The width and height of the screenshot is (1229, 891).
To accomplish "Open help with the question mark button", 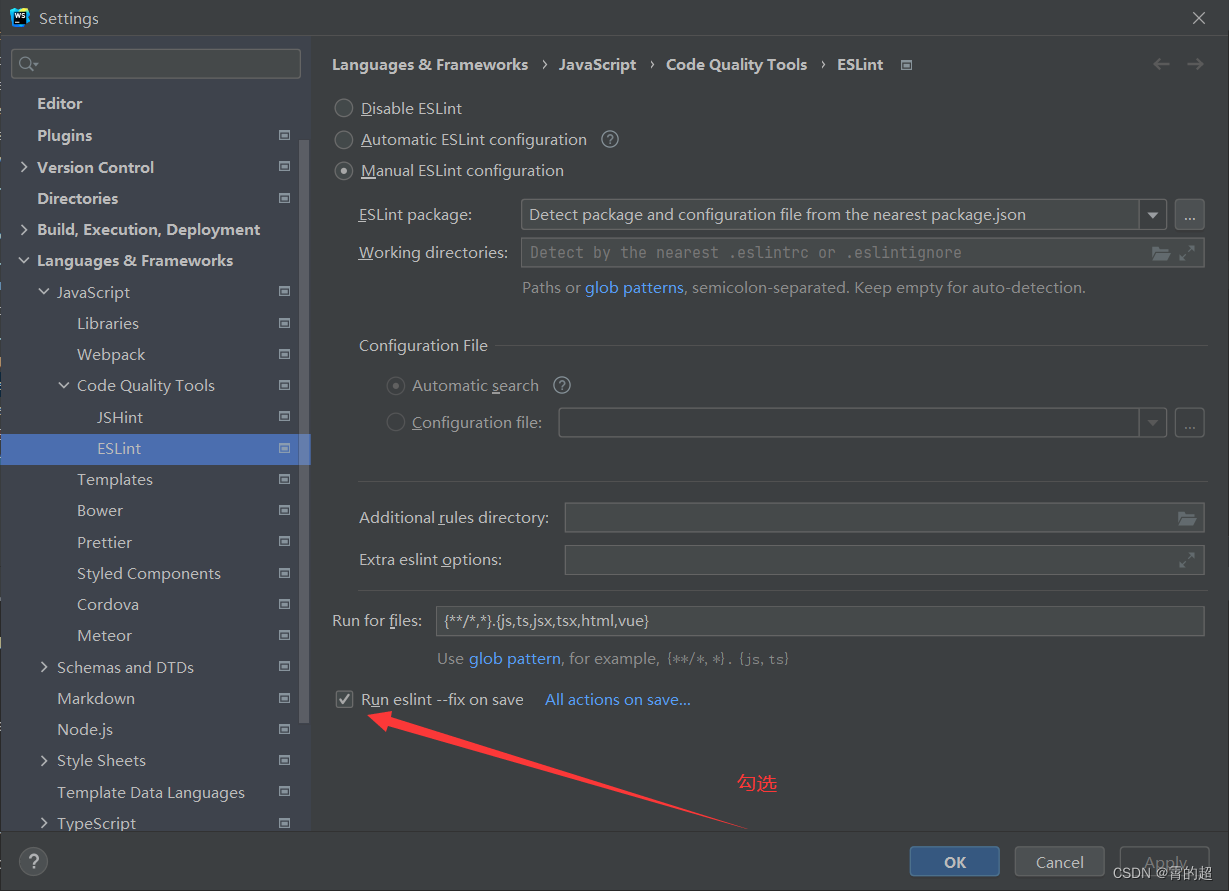I will click(x=34, y=861).
